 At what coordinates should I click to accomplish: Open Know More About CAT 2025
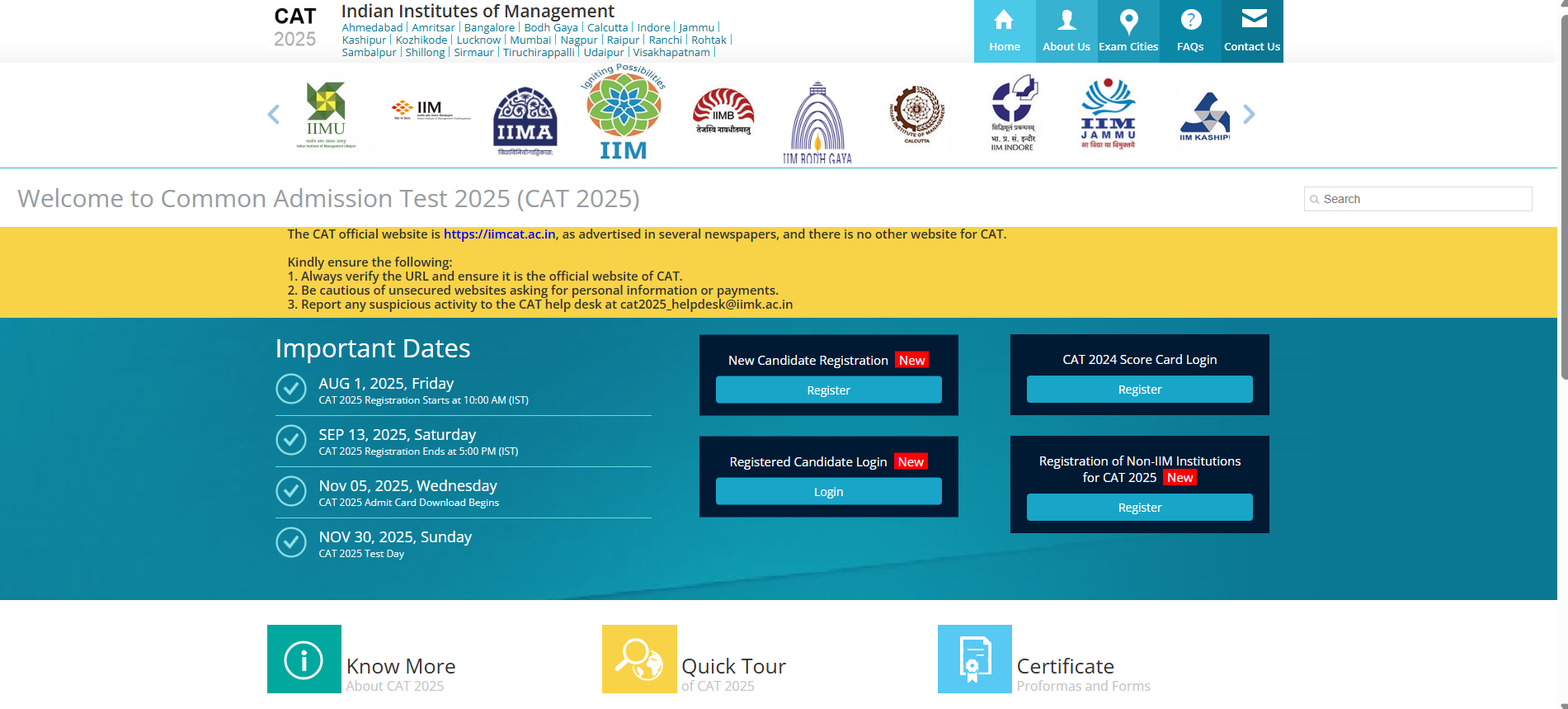coord(401,674)
